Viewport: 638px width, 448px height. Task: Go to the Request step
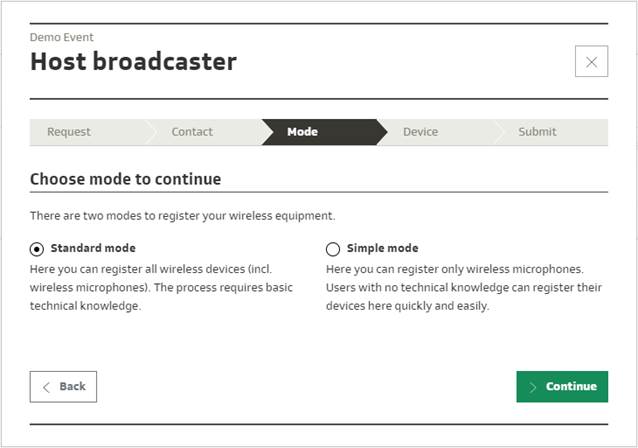tap(69, 132)
